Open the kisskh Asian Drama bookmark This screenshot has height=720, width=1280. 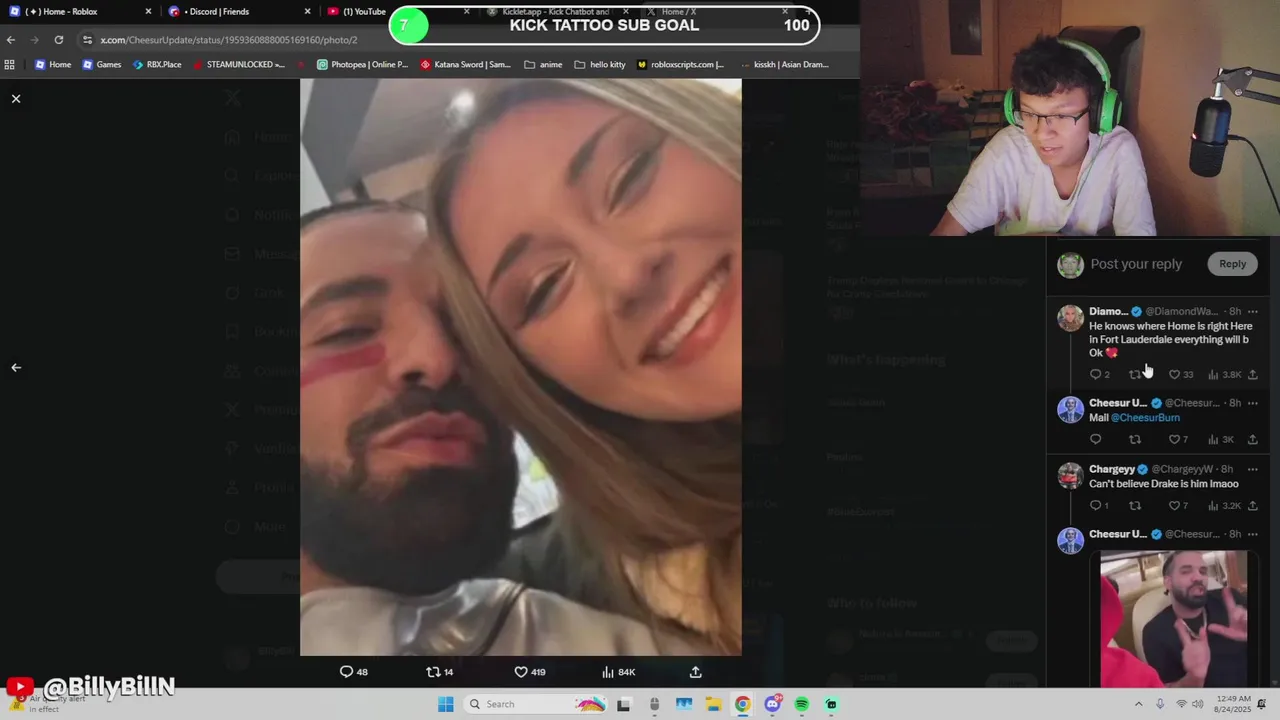point(786,64)
